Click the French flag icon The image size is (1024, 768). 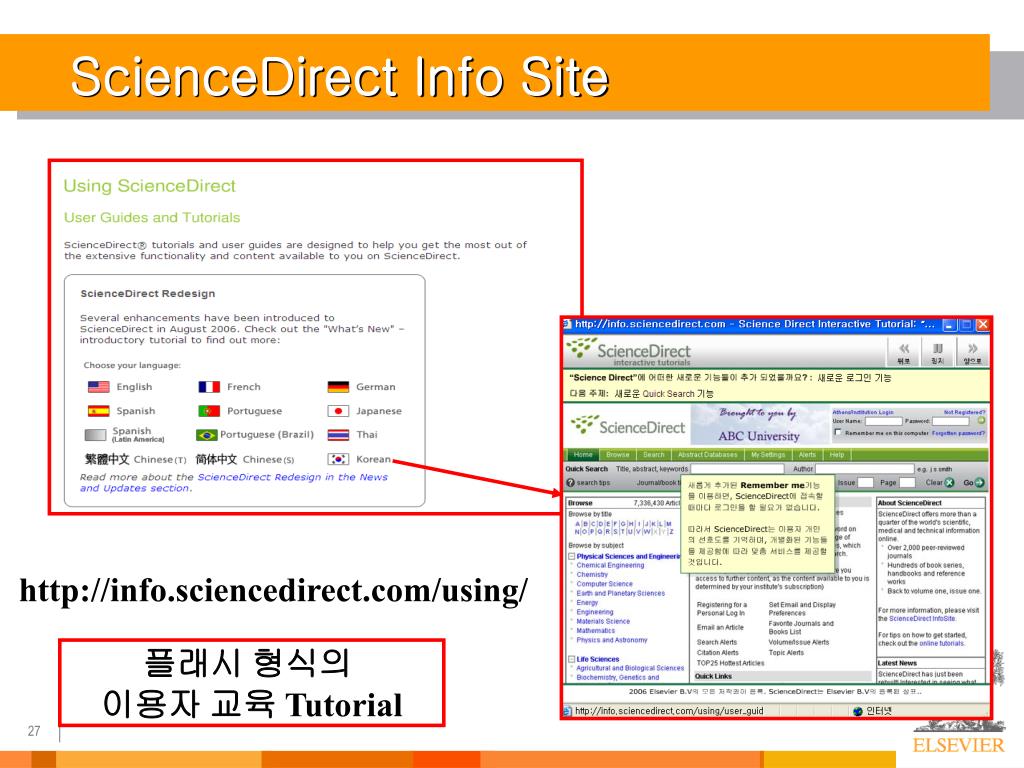209,387
